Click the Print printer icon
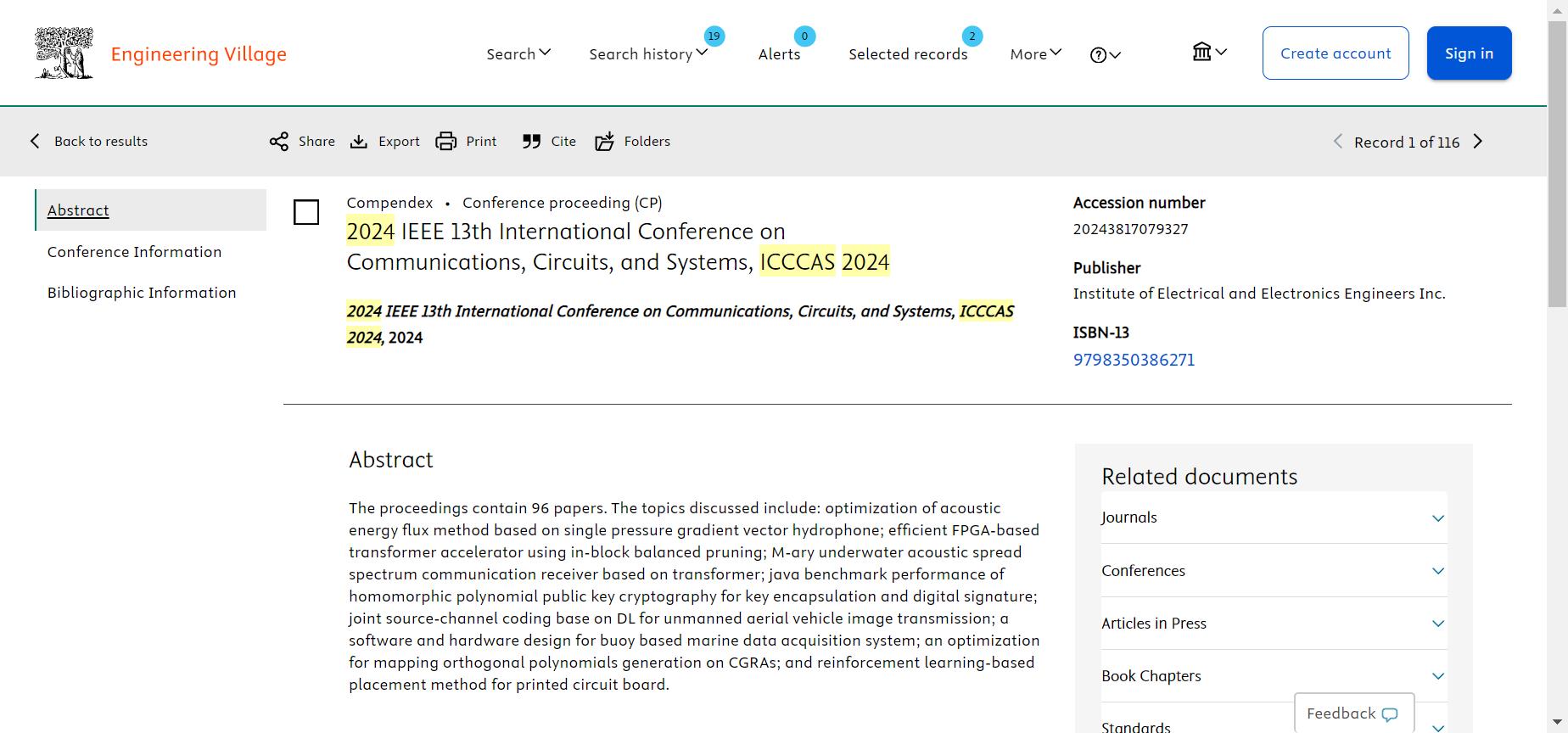This screenshot has height=733, width=1568. [445, 141]
